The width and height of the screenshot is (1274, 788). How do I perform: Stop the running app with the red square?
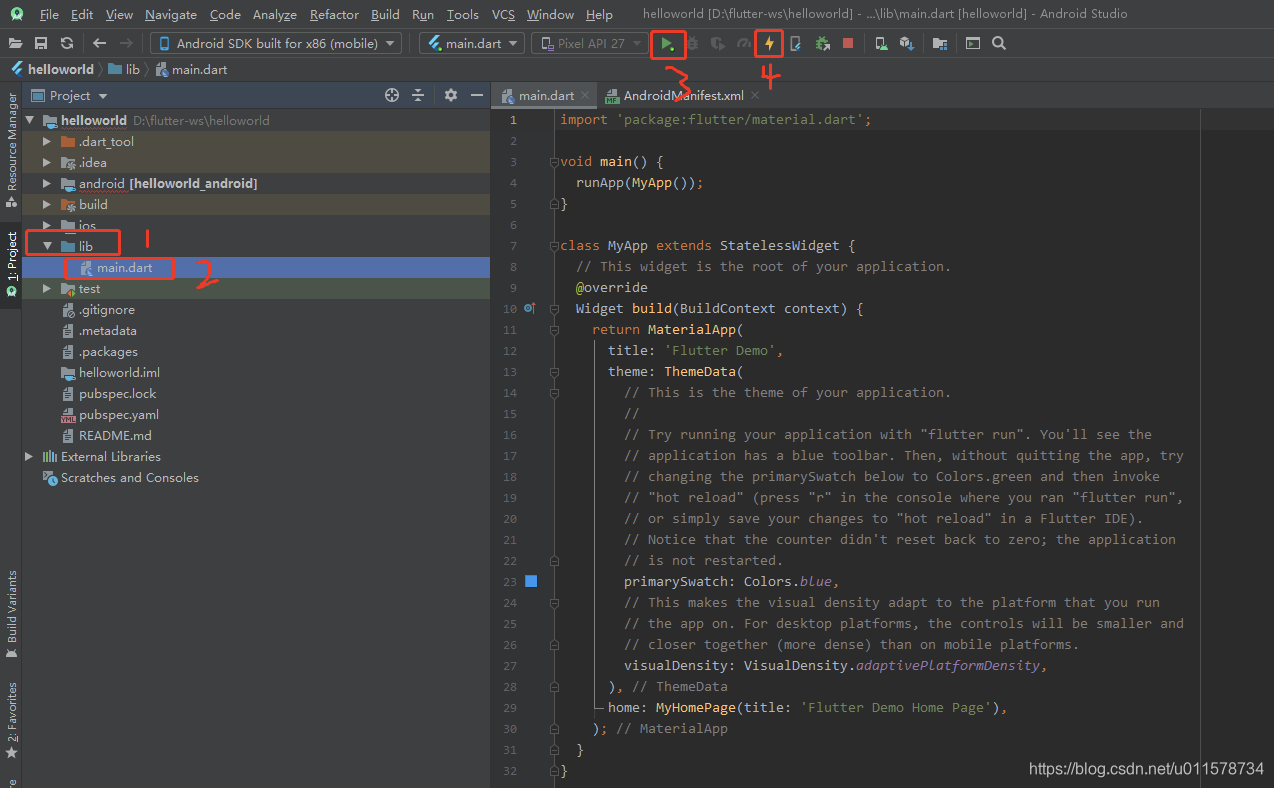coord(848,43)
